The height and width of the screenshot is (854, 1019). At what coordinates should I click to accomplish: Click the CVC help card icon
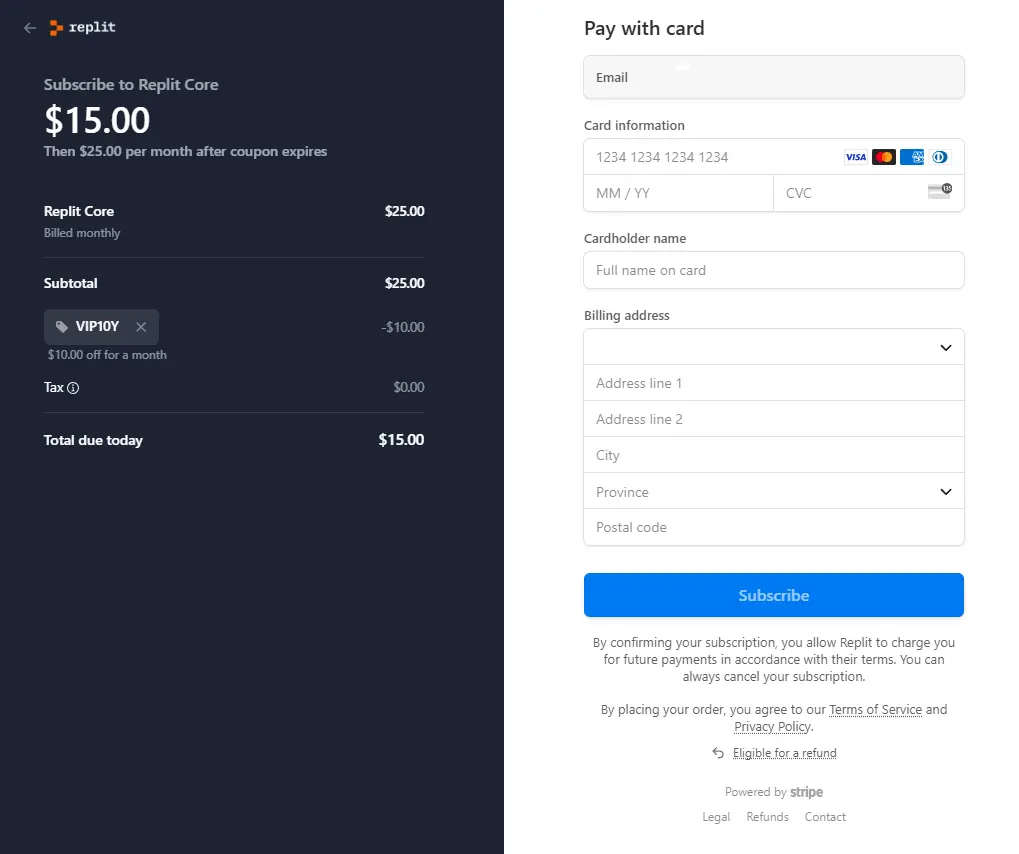coord(938,191)
